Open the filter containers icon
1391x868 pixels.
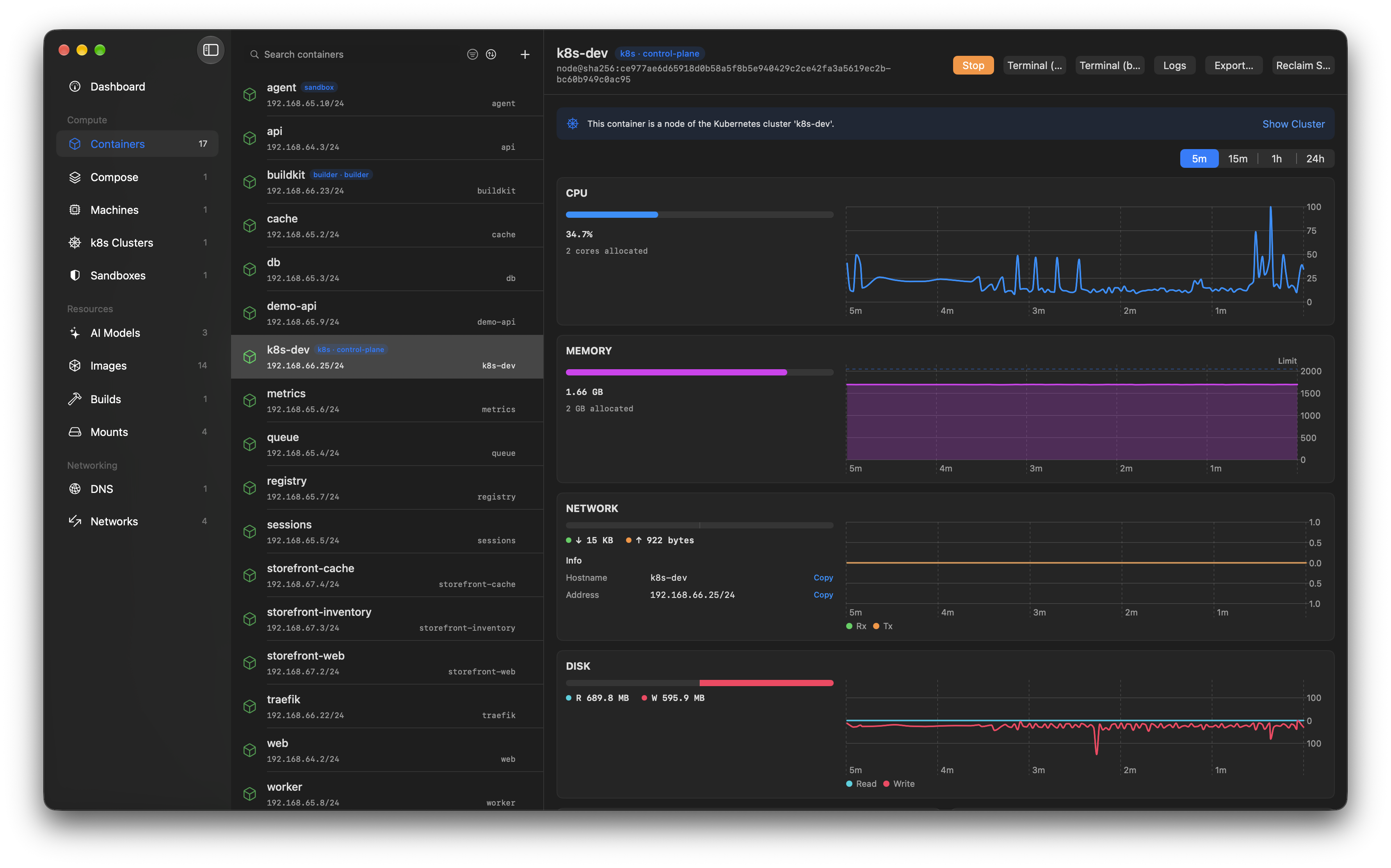473,55
